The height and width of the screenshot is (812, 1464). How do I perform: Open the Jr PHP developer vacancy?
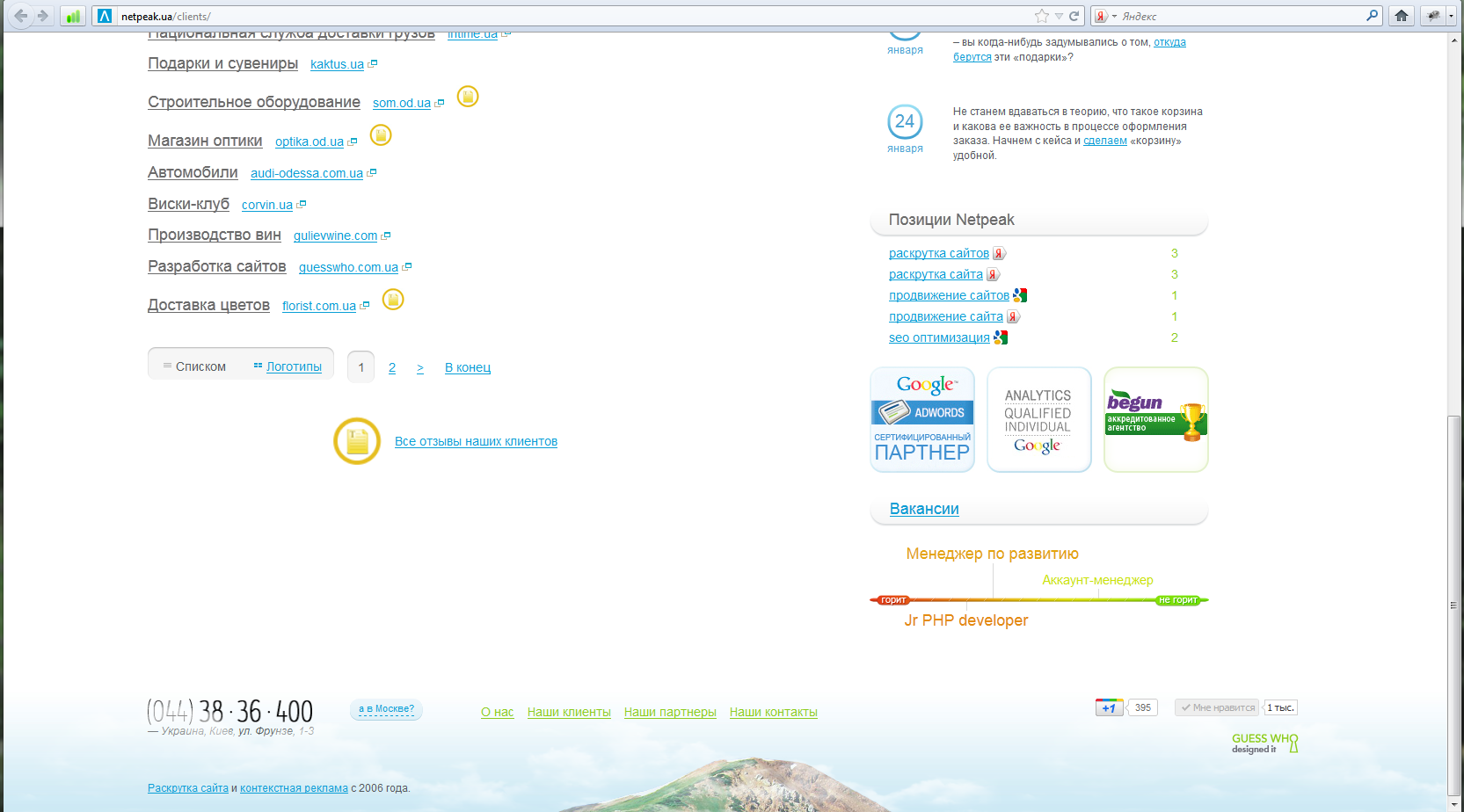965,620
